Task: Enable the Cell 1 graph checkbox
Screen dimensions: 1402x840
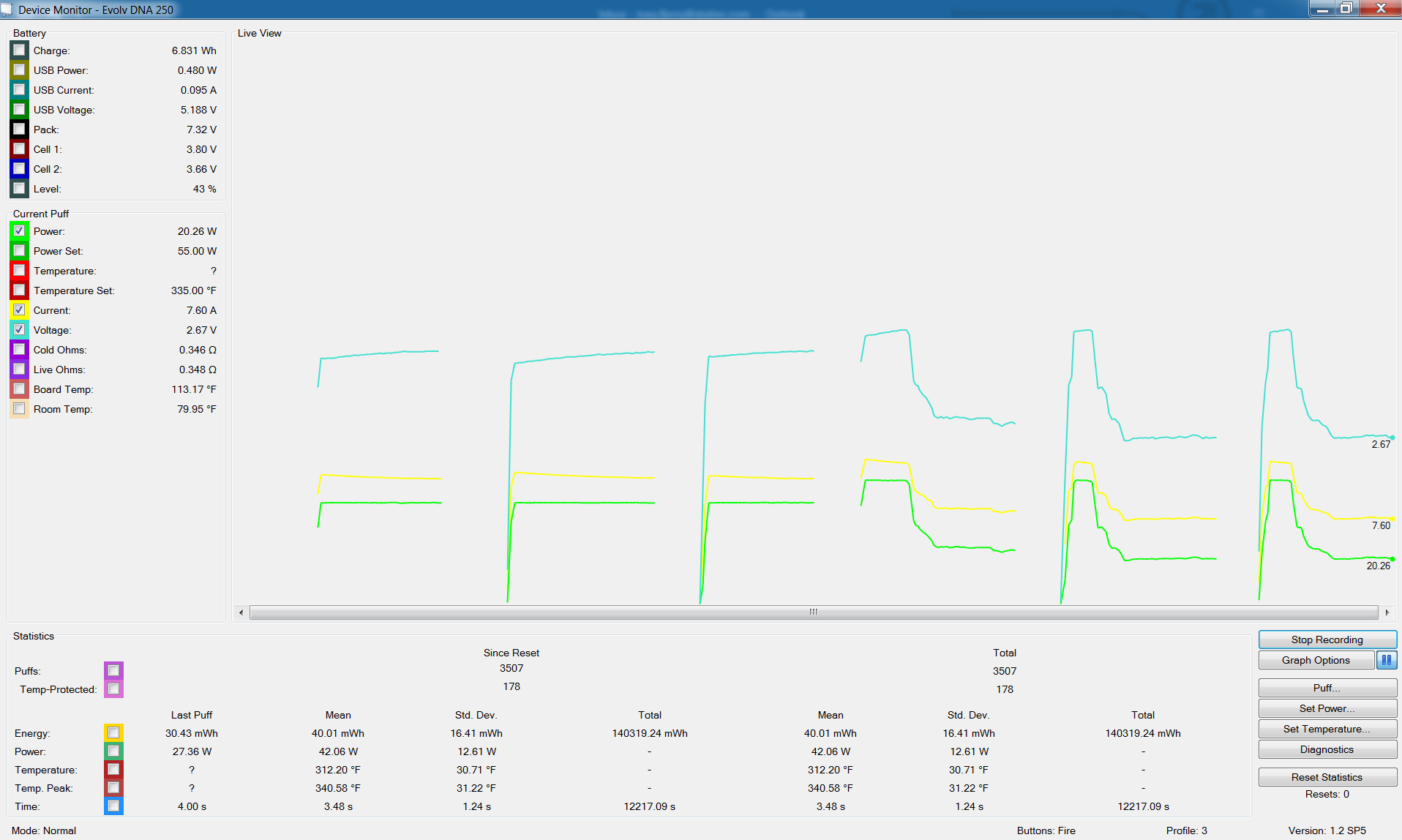Action: 20,149
